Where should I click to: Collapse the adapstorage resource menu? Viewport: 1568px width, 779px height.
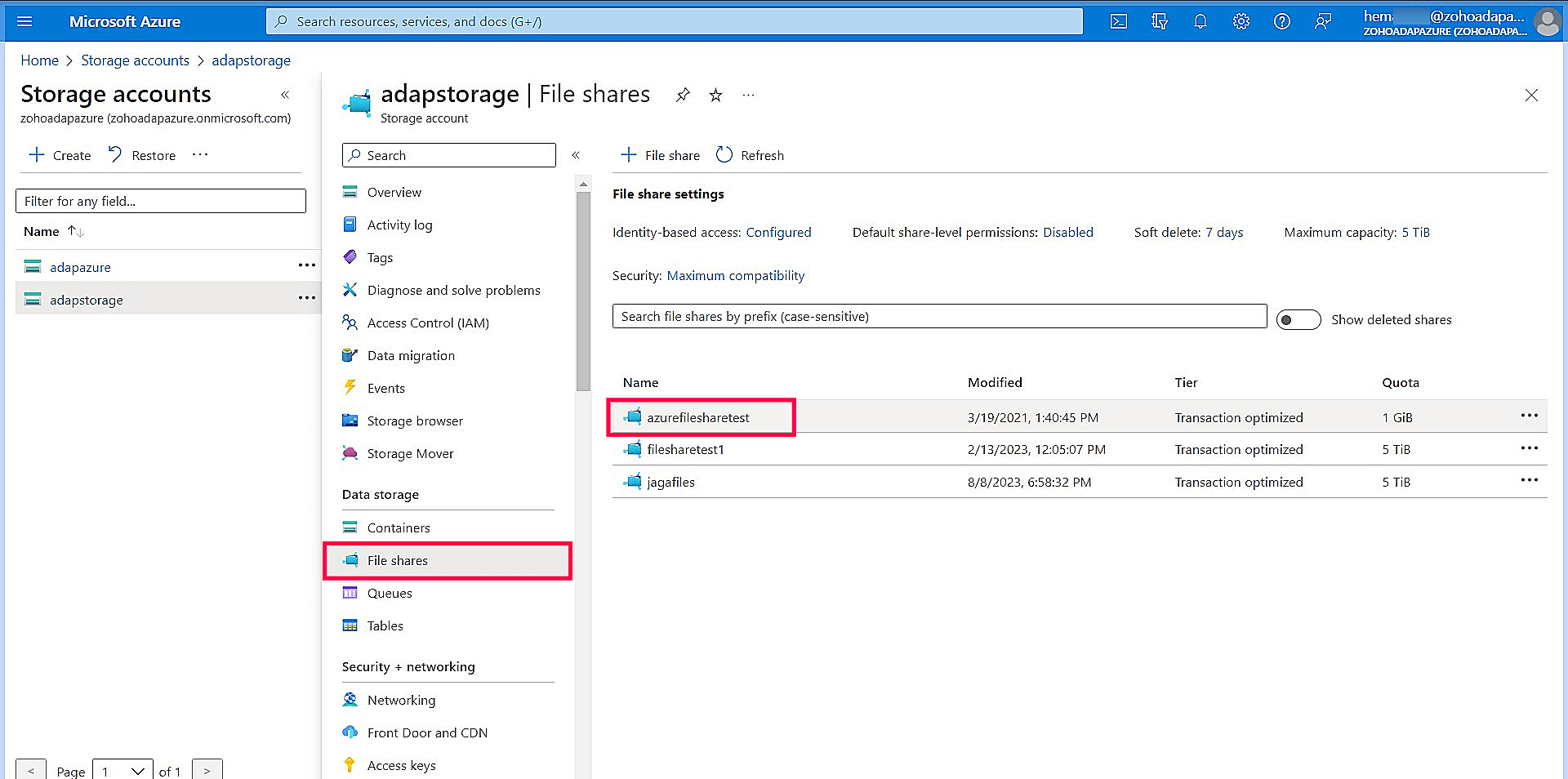click(577, 154)
